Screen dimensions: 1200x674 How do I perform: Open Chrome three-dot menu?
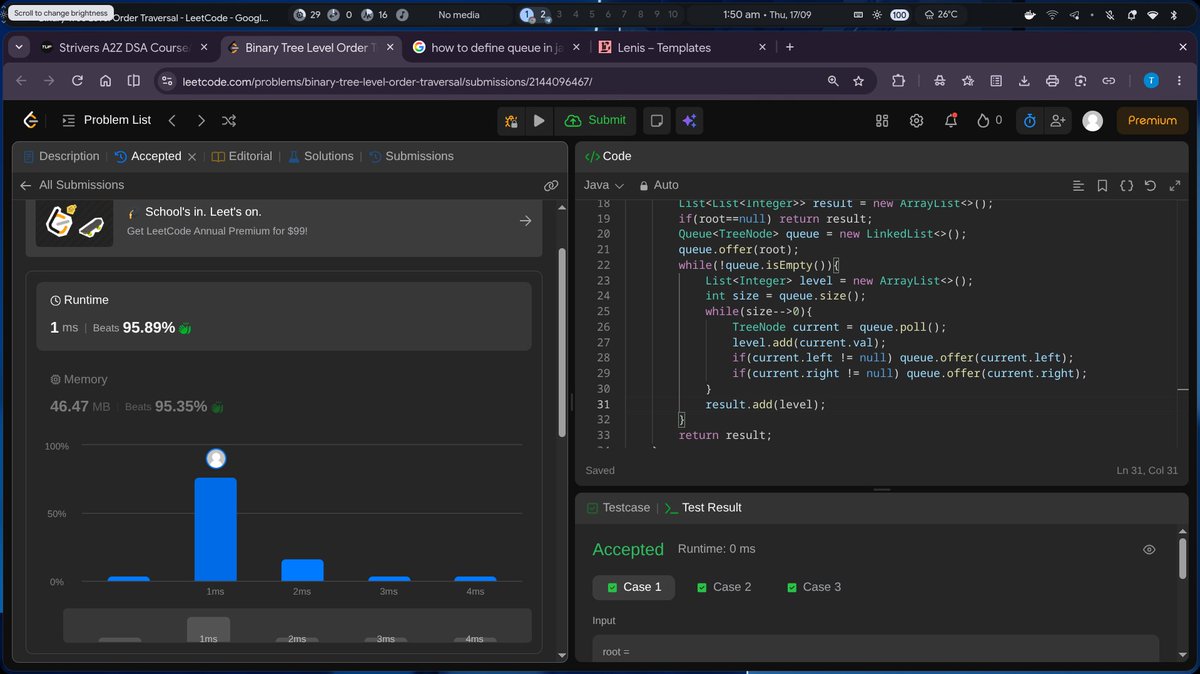1180,82
